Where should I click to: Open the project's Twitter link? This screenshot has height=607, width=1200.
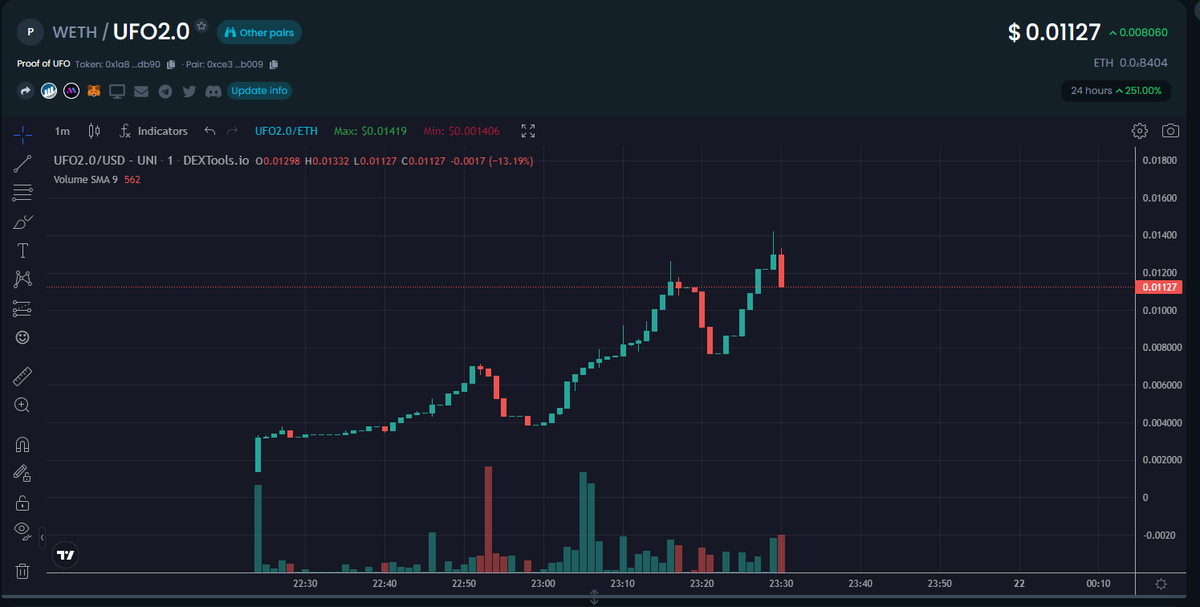(189, 91)
